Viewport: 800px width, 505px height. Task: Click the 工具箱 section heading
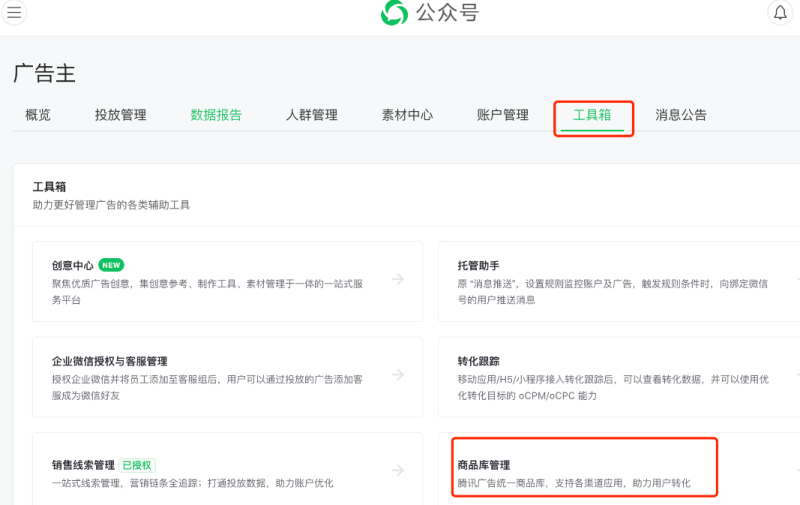point(49,187)
